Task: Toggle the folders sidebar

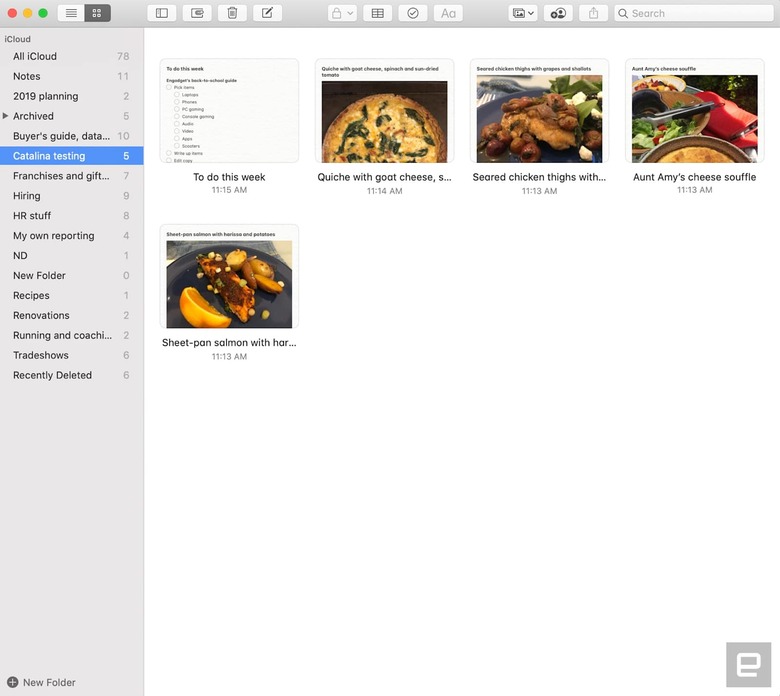Action: tap(162, 13)
